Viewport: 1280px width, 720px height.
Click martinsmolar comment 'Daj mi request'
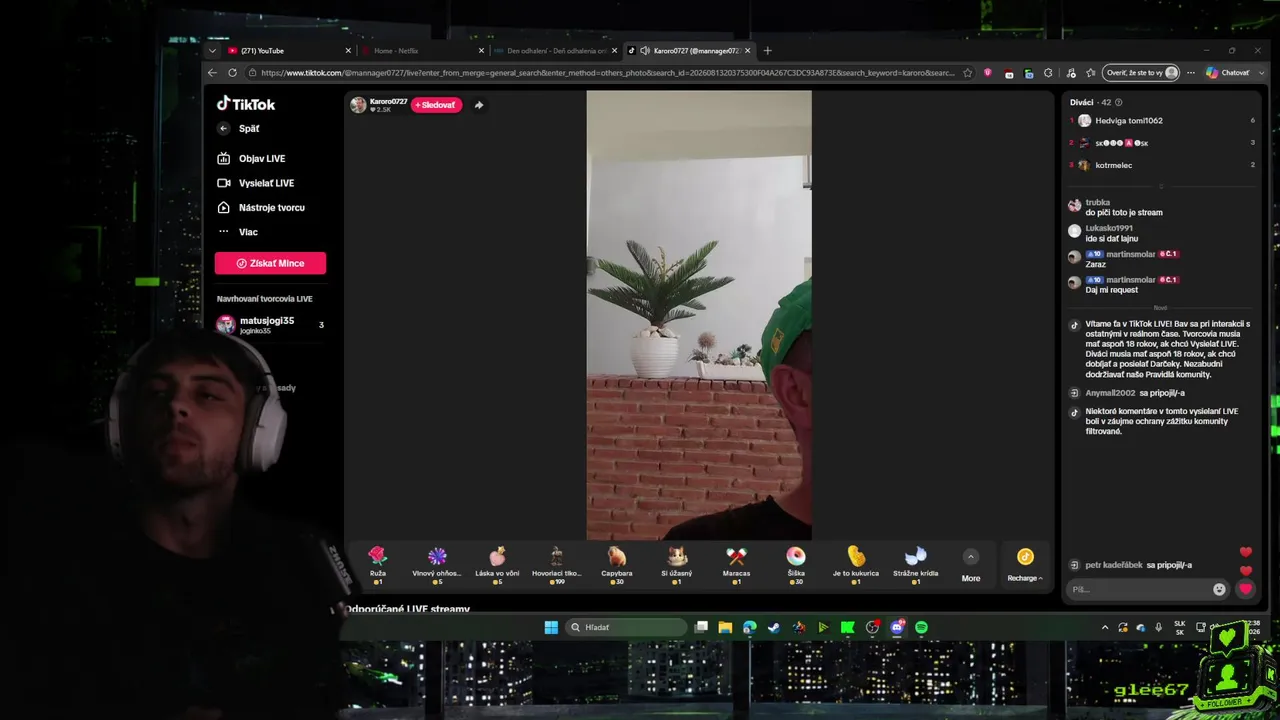tap(1111, 290)
